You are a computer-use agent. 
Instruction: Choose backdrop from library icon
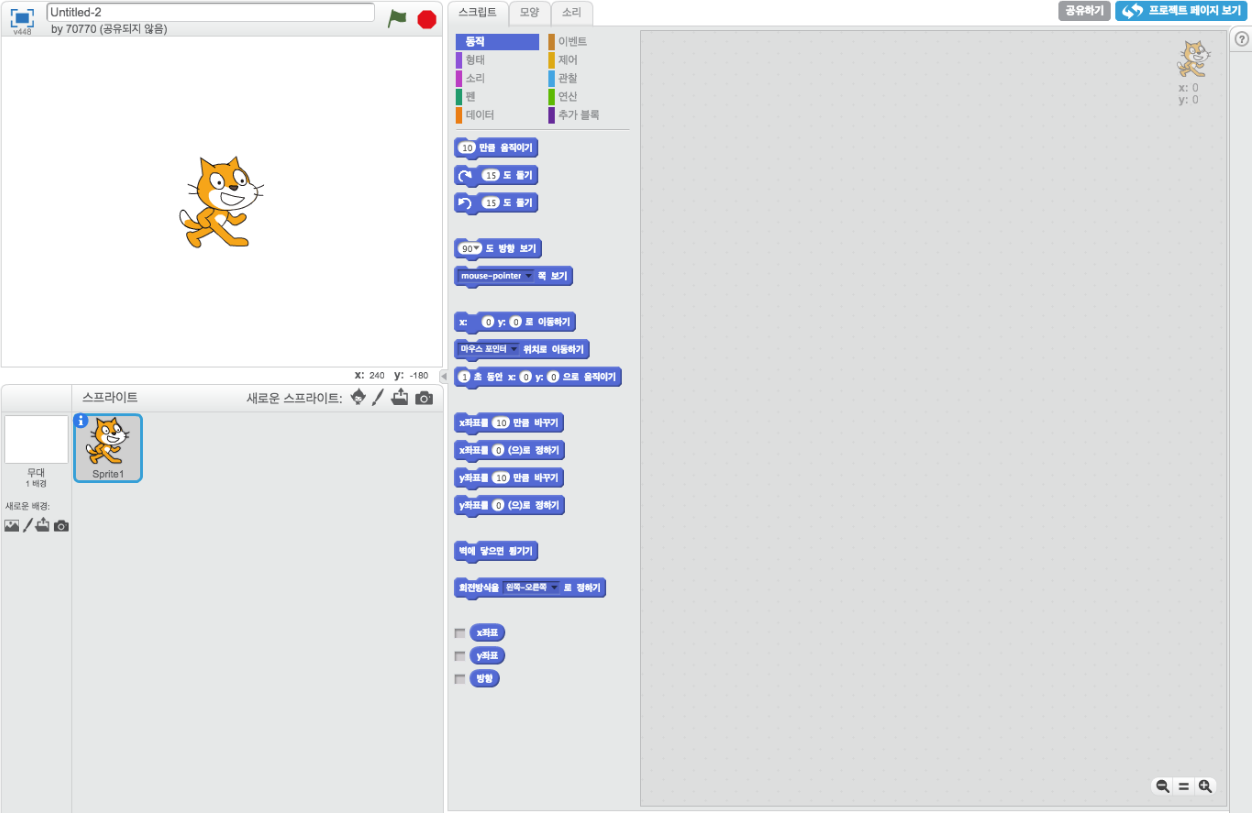(x=12, y=526)
